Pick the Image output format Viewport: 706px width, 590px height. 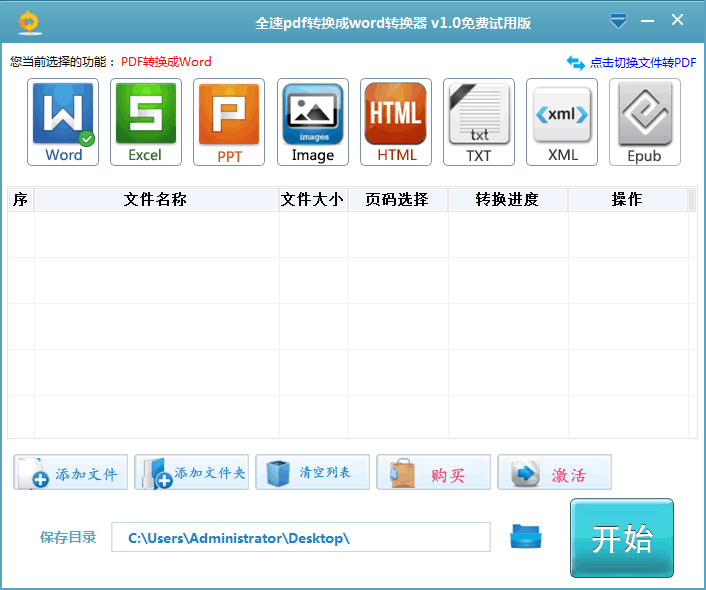point(312,122)
